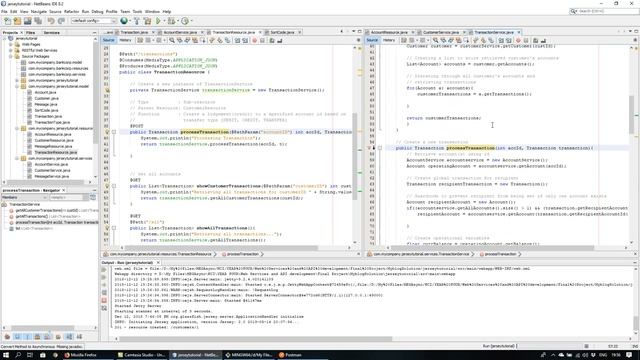Switch to the Services panel tab

(51, 32)
